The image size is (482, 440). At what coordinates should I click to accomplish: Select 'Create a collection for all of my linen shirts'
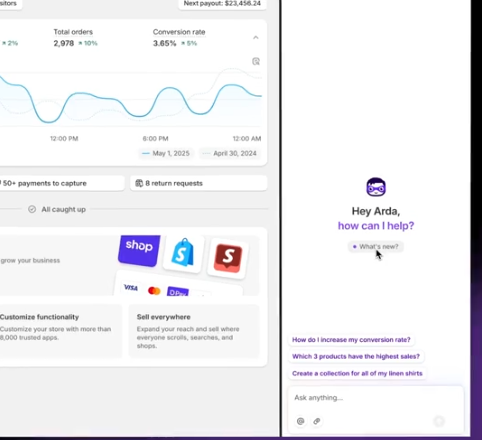(357, 373)
